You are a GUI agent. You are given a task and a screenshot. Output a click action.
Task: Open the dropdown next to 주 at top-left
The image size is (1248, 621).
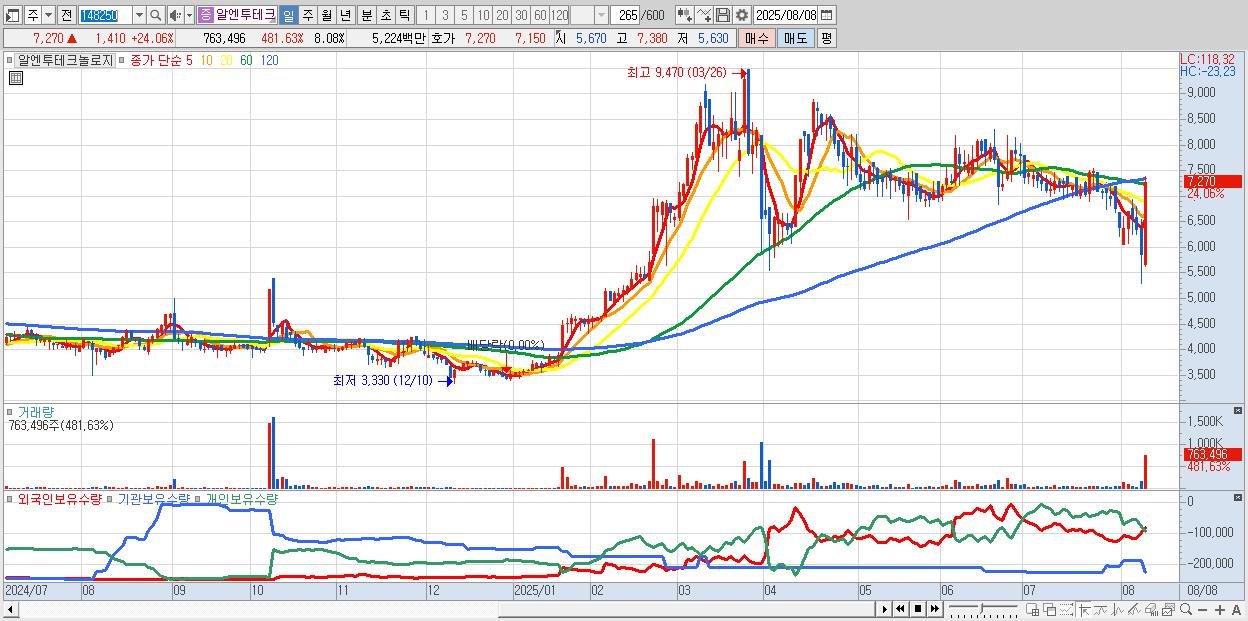coord(48,15)
